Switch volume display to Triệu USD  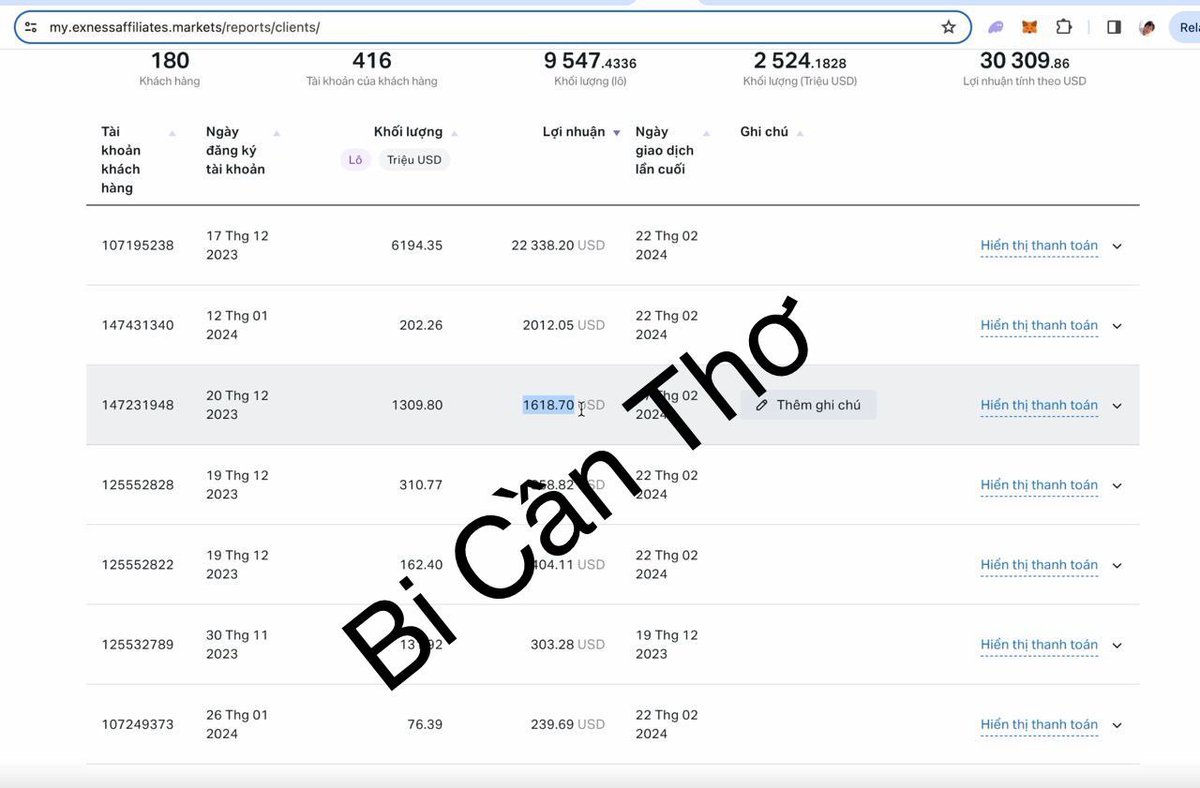coord(414,159)
